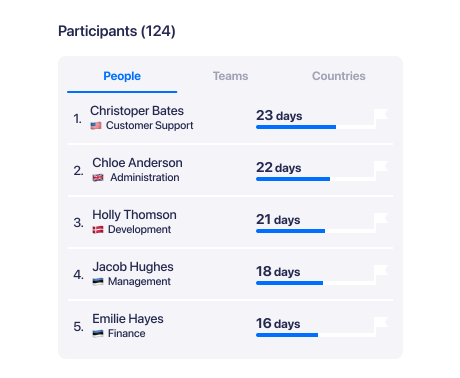Screen dimensions: 460x378
Task: Click the Estonia flag icon beside Finance
Action: pyautogui.click(x=98, y=334)
